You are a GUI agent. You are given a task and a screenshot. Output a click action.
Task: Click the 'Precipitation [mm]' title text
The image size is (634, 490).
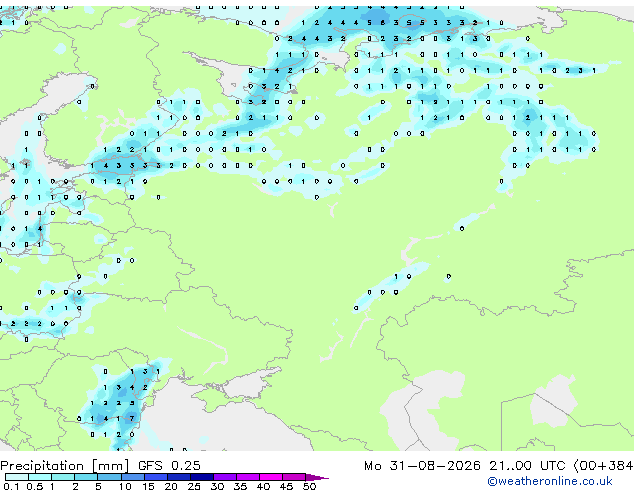point(65,466)
